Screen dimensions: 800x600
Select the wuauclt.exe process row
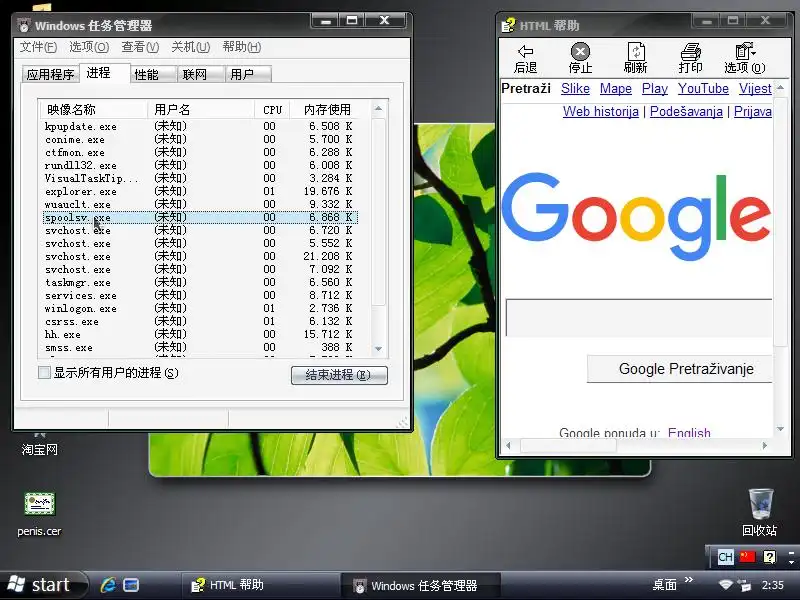(x=201, y=204)
